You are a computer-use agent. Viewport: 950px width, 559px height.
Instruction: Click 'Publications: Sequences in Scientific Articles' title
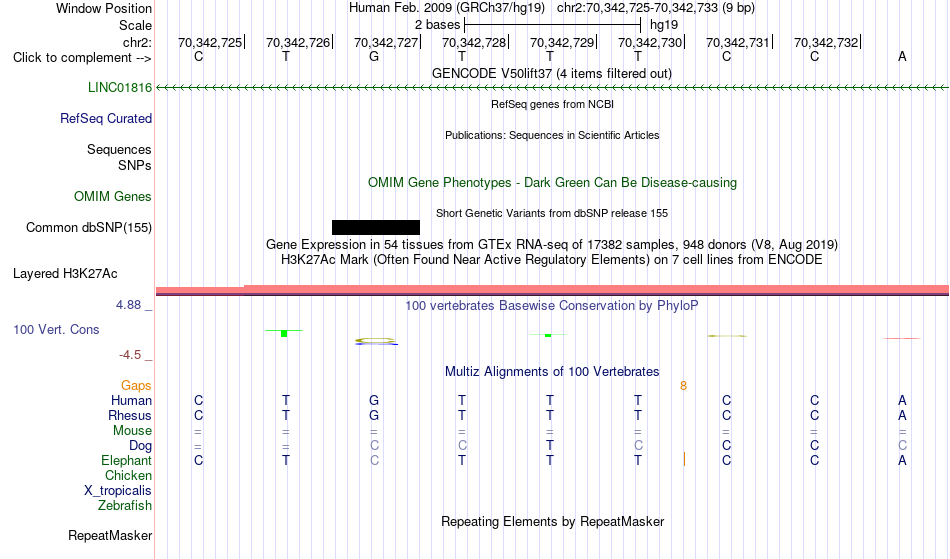552,135
